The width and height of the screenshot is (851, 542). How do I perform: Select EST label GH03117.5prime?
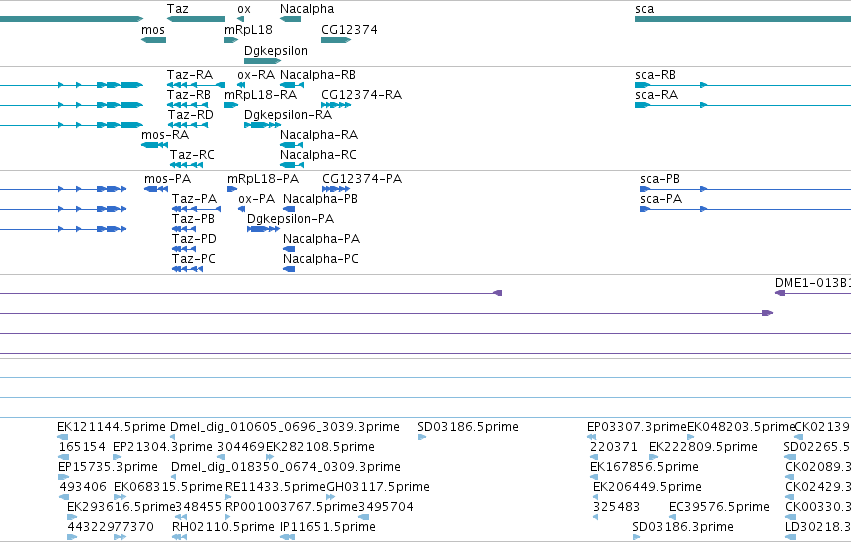pyautogui.click(x=378, y=487)
